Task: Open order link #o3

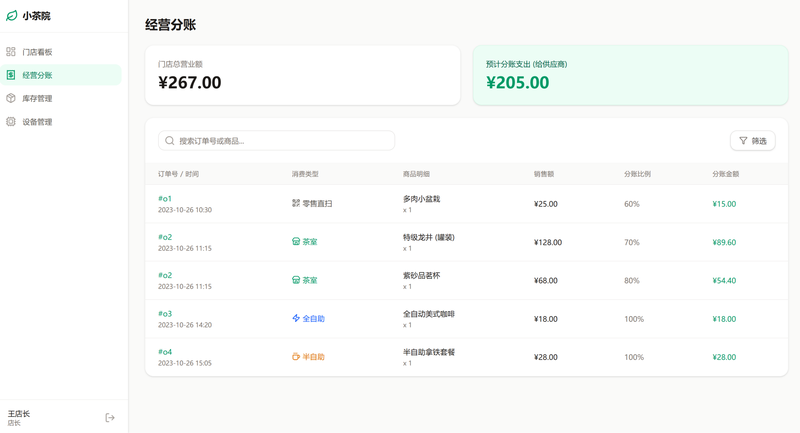Action: pyautogui.click(x=165, y=314)
